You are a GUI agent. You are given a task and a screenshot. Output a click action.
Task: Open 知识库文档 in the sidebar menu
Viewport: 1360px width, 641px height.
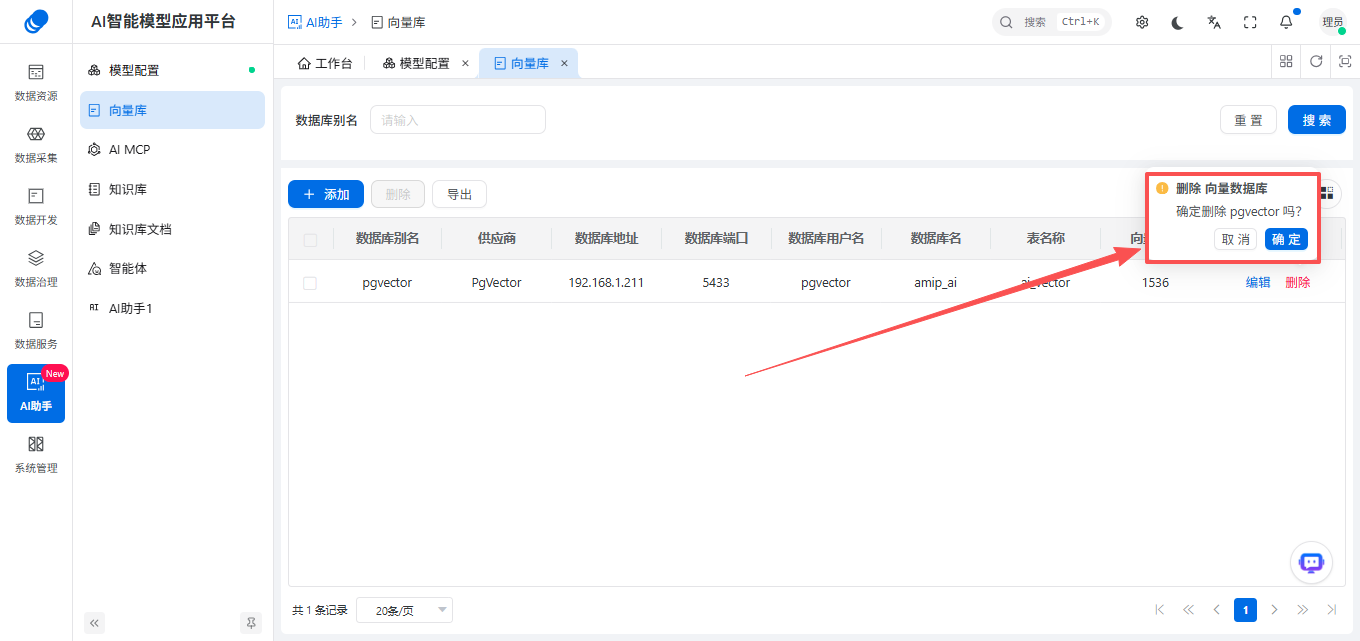pyautogui.click(x=172, y=229)
